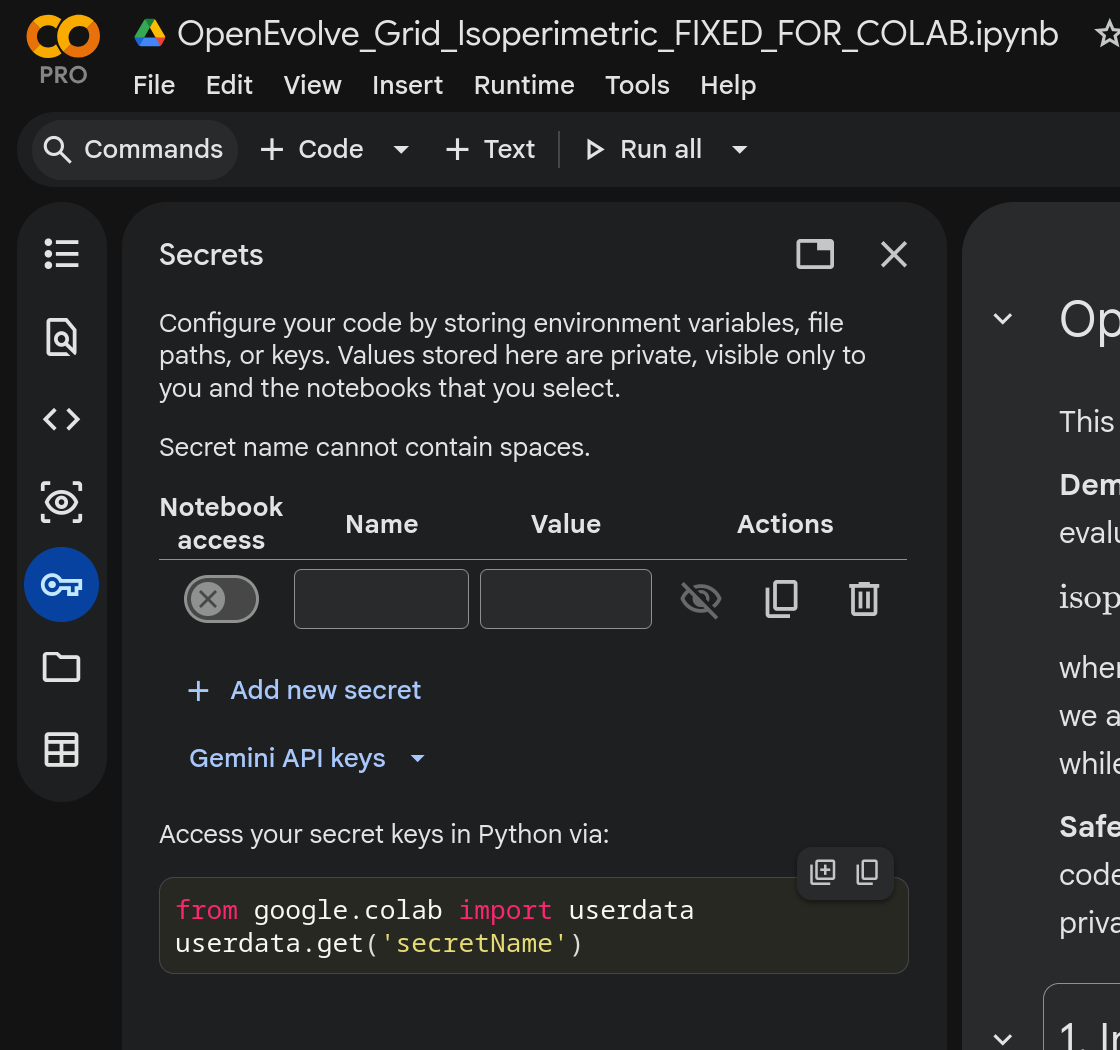Click the Google Drive icon beside notebook title
Image resolution: width=1120 pixels, height=1050 pixels.
pos(150,34)
